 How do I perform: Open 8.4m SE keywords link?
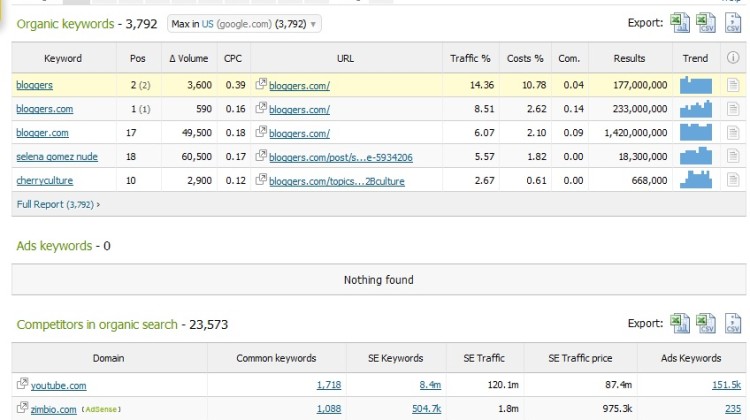[430, 385]
